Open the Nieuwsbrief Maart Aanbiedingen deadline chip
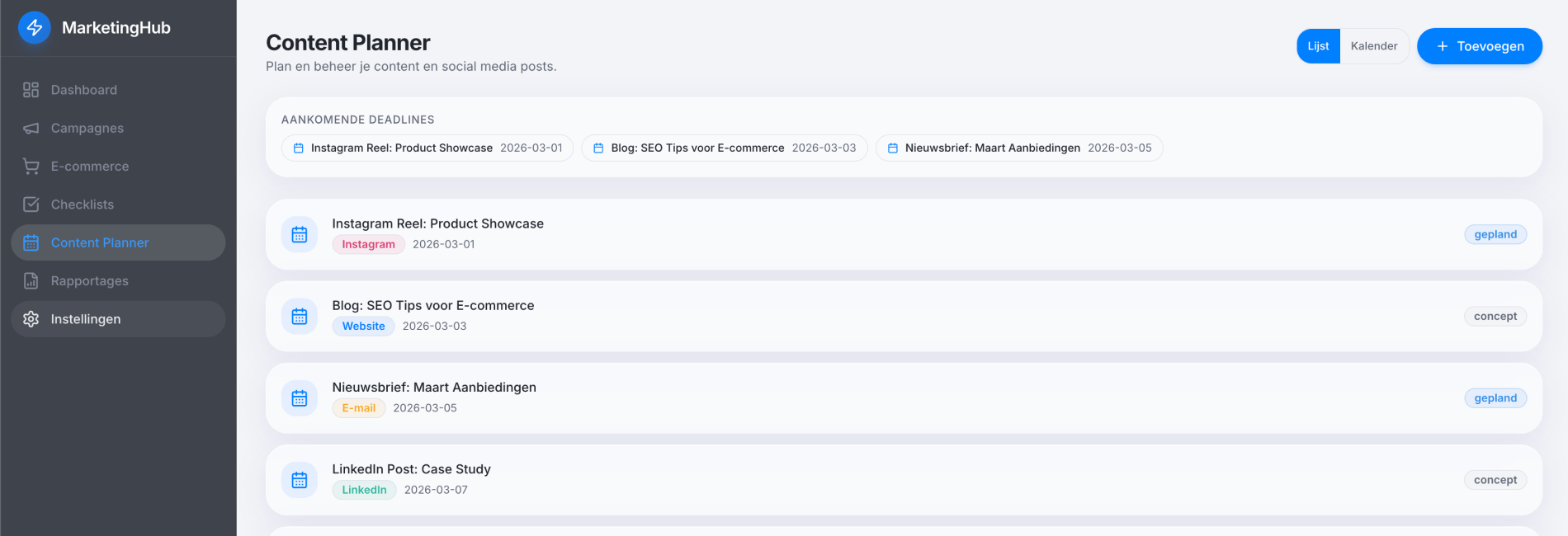Viewport: 1568px width, 536px height. coord(1018,148)
